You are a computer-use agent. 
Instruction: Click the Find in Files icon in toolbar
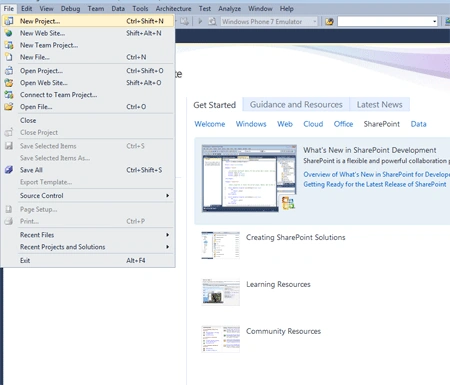(x=329, y=22)
